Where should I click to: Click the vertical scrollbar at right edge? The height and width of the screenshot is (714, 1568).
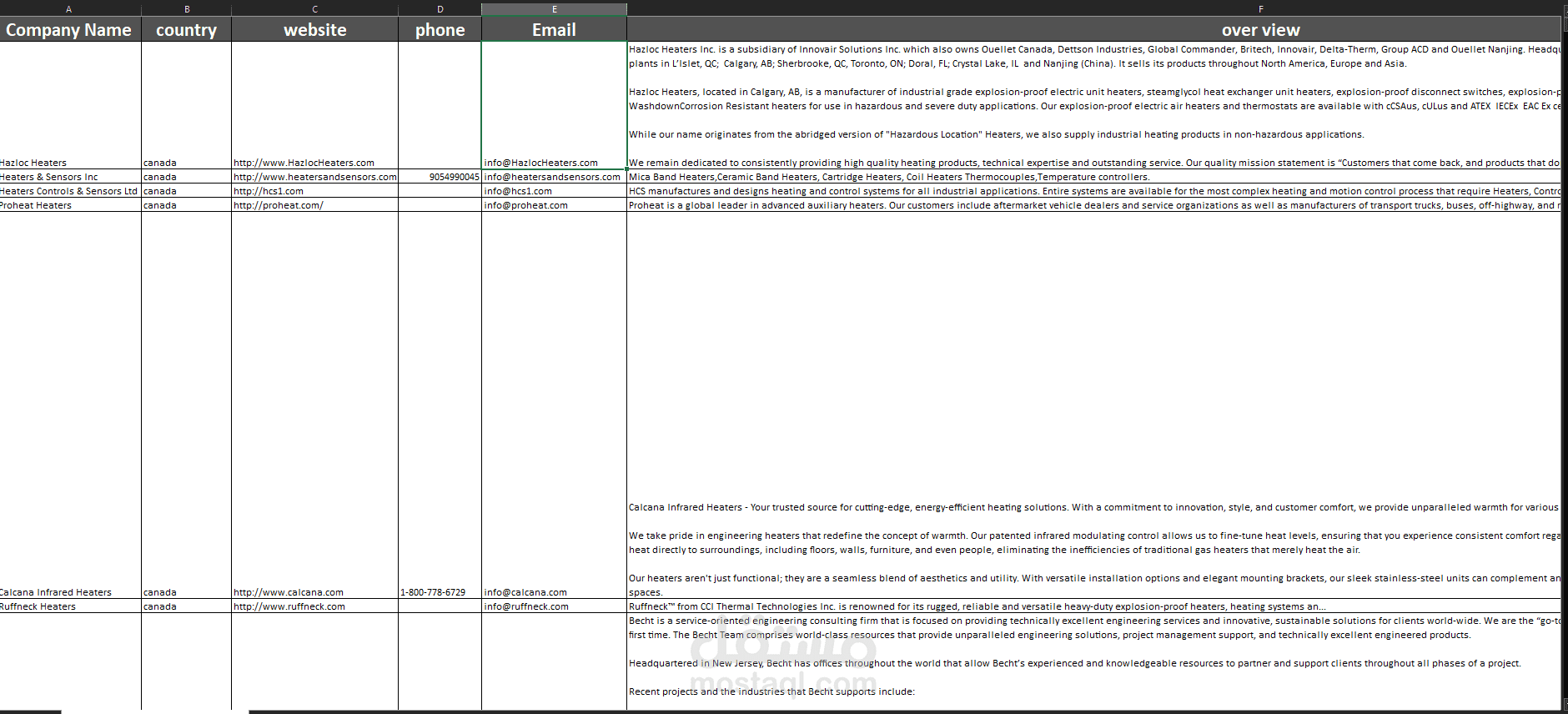[x=1564, y=357]
